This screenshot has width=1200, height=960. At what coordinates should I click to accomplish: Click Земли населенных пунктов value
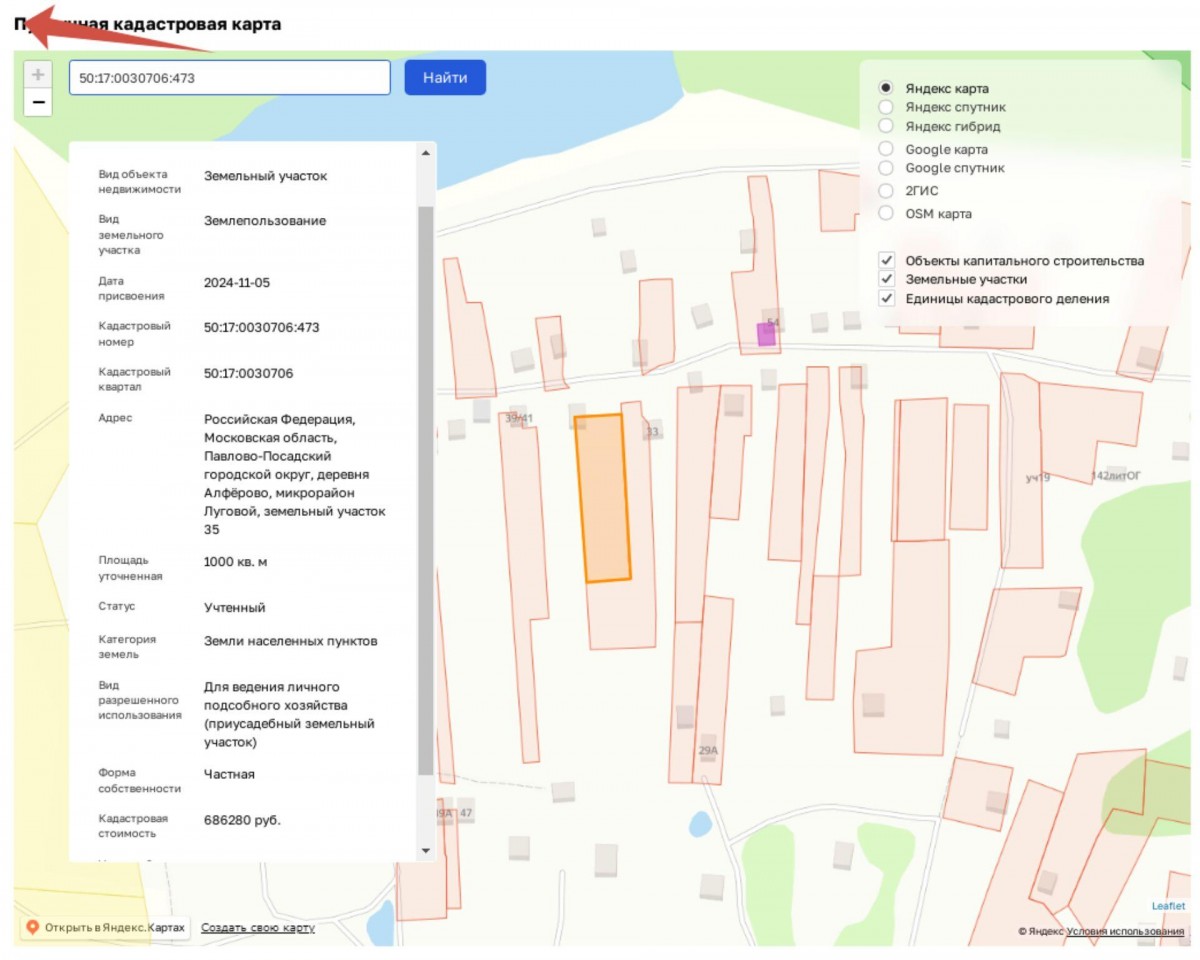point(291,641)
